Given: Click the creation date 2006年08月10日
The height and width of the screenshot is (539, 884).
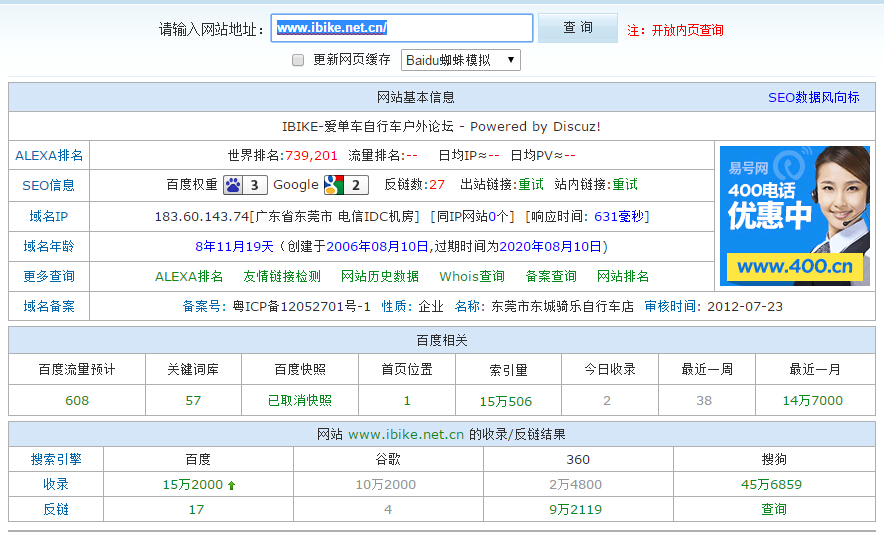Looking at the screenshot, I should (377, 246).
